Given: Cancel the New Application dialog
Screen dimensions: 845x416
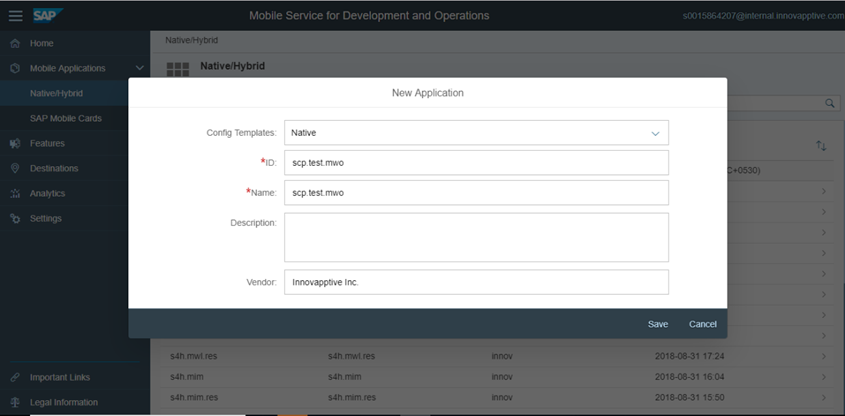Looking at the screenshot, I should tap(702, 324).
